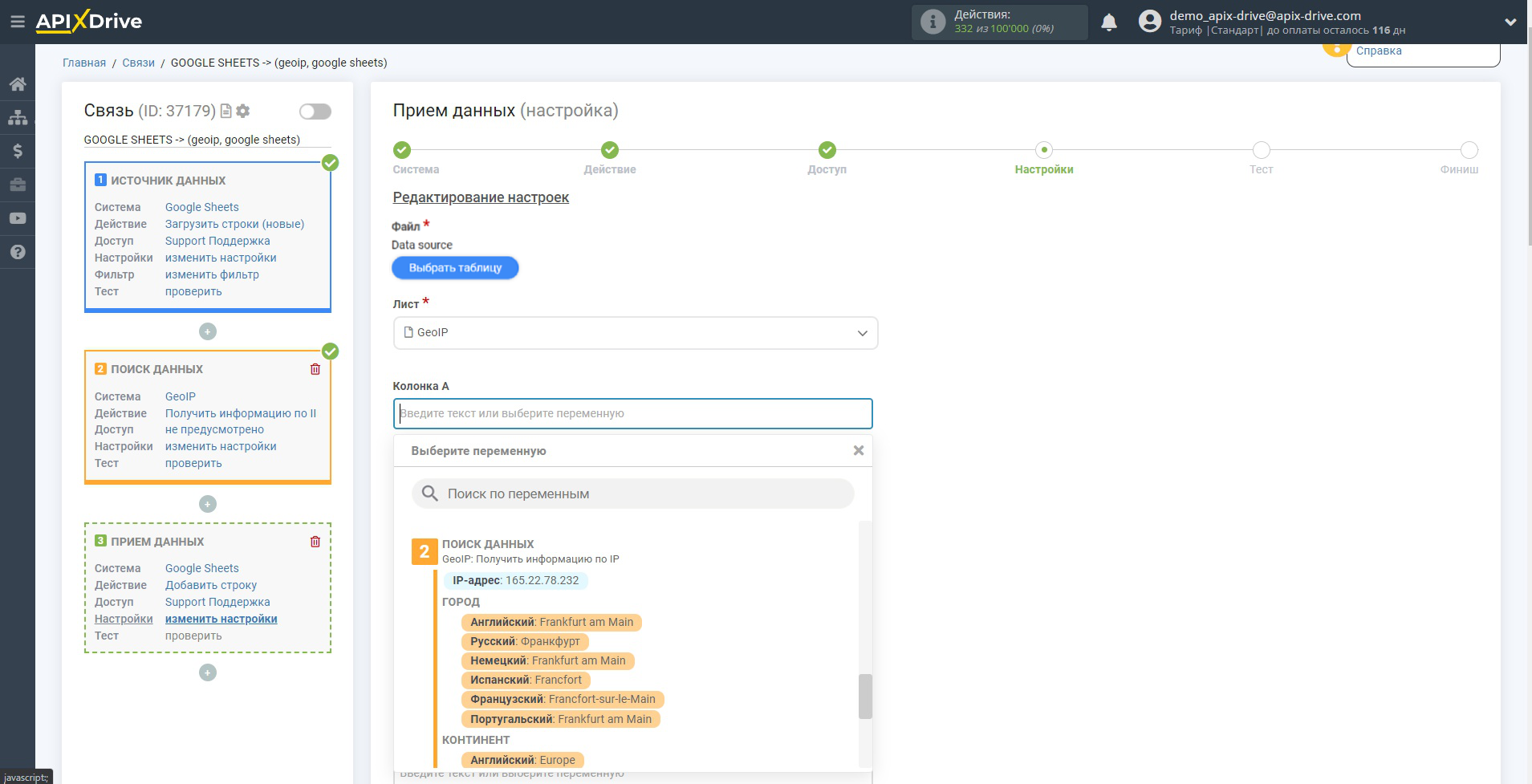The image size is (1532, 784).
Task: Open the YouTube video sidebar icon
Action: (x=18, y=218)
